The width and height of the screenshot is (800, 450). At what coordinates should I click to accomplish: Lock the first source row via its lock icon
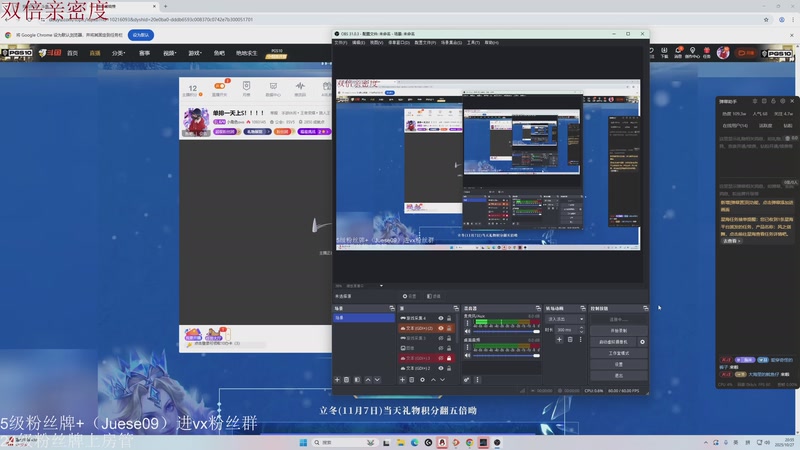(449, 318)
